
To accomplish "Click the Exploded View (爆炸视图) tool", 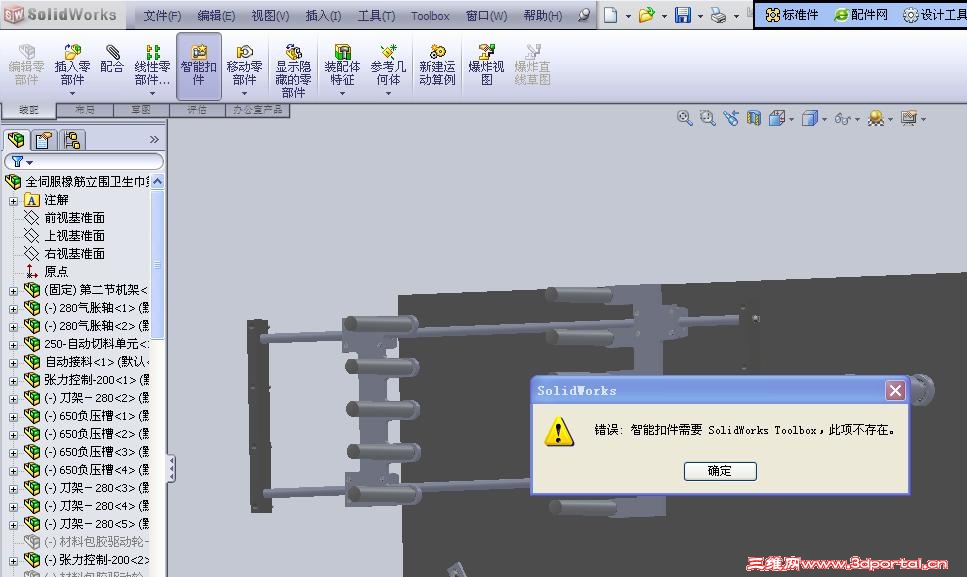I will point(486,65).
